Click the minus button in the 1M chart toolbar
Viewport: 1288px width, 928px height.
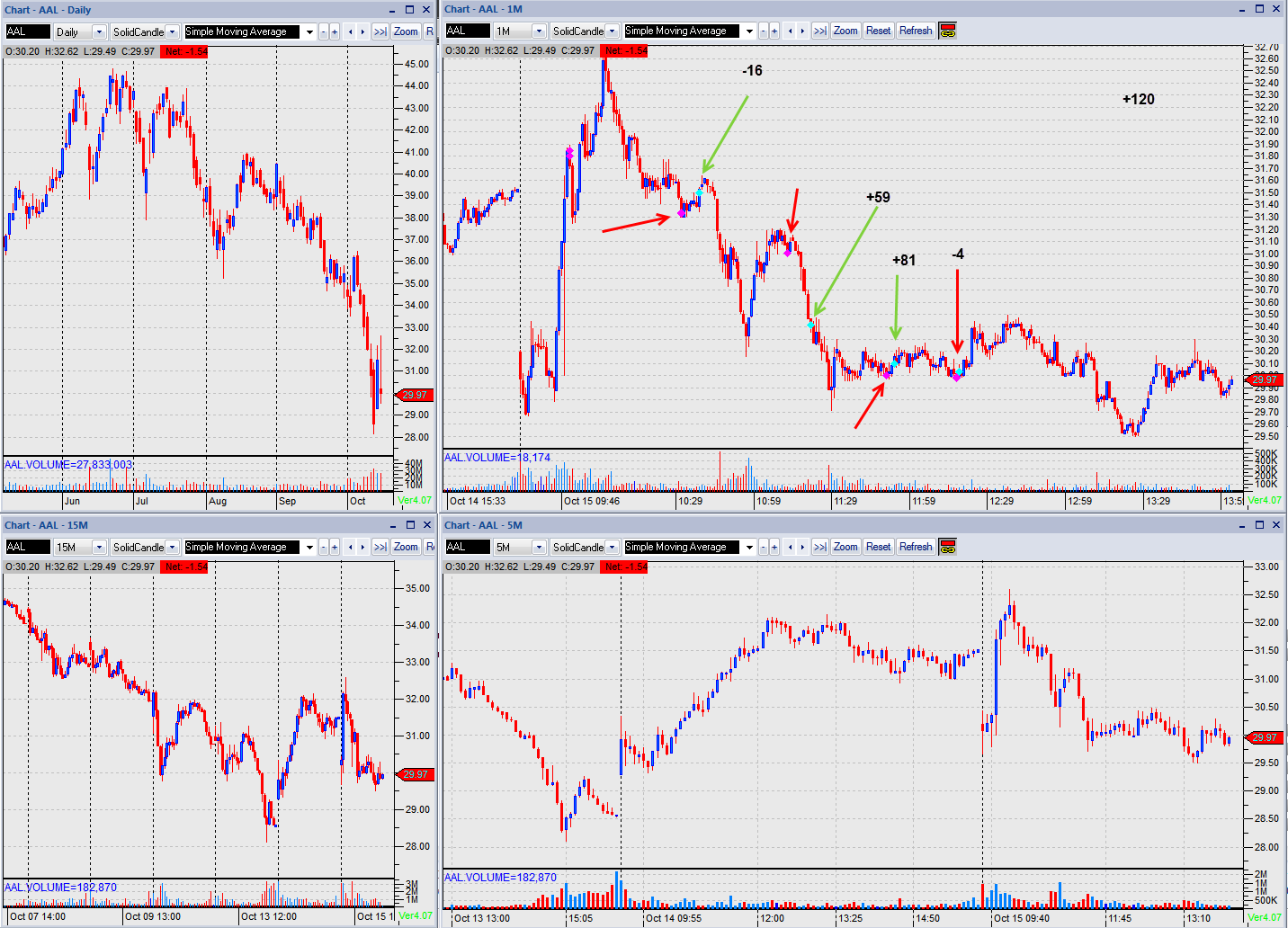coord(763,31)
